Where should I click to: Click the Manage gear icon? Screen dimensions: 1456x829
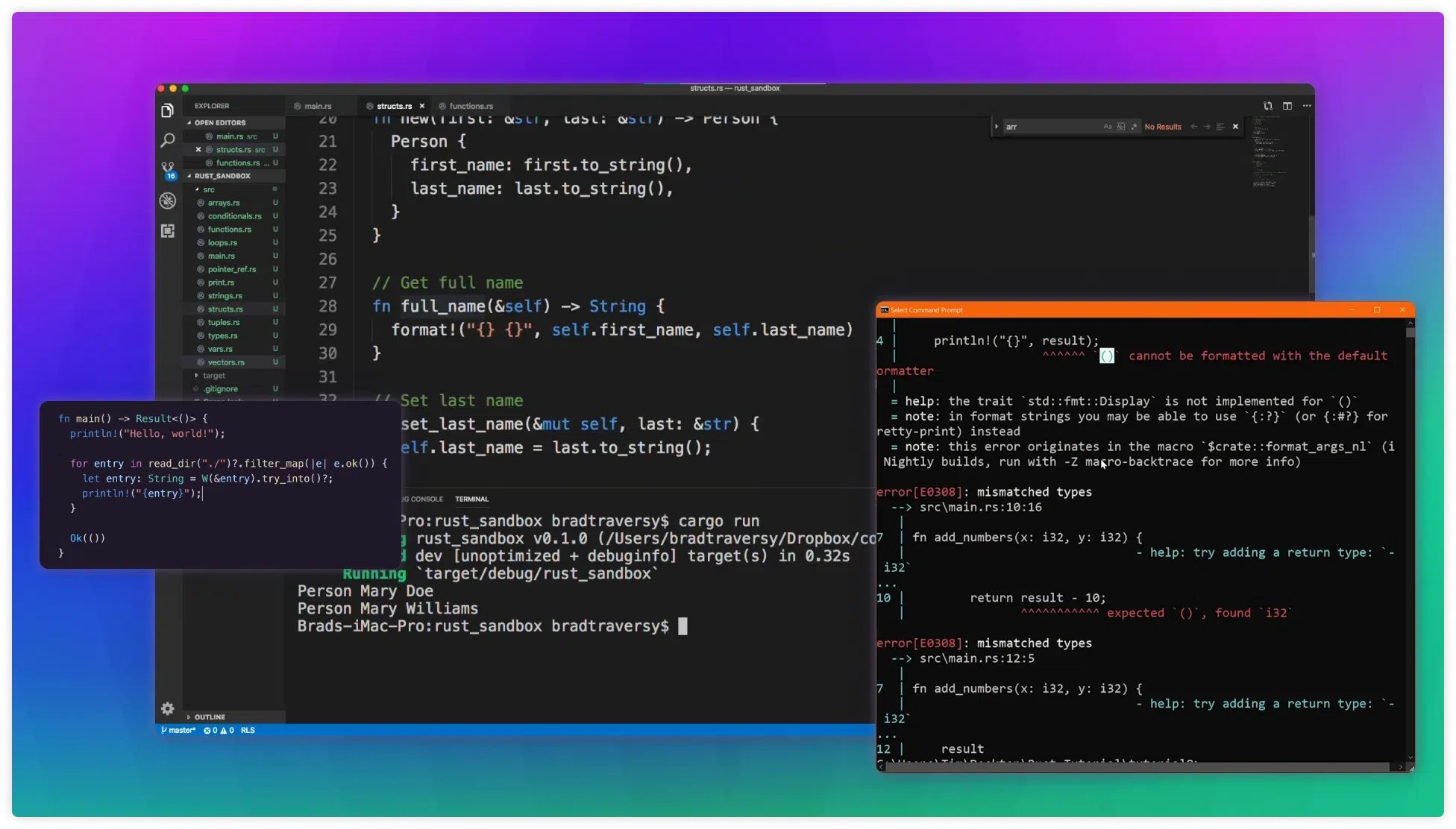pyautogui.click(x=167, y=708)
